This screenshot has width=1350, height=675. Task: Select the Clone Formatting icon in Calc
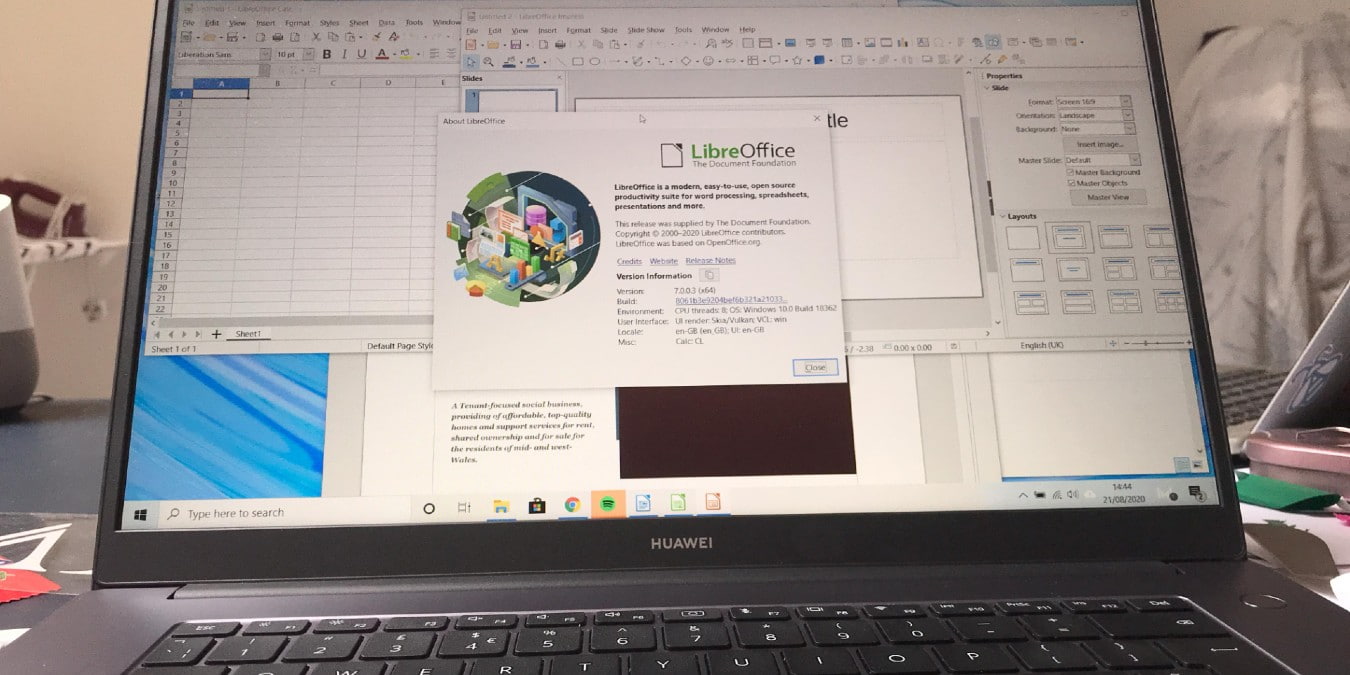pyautogui.click(x=377, y=36)
